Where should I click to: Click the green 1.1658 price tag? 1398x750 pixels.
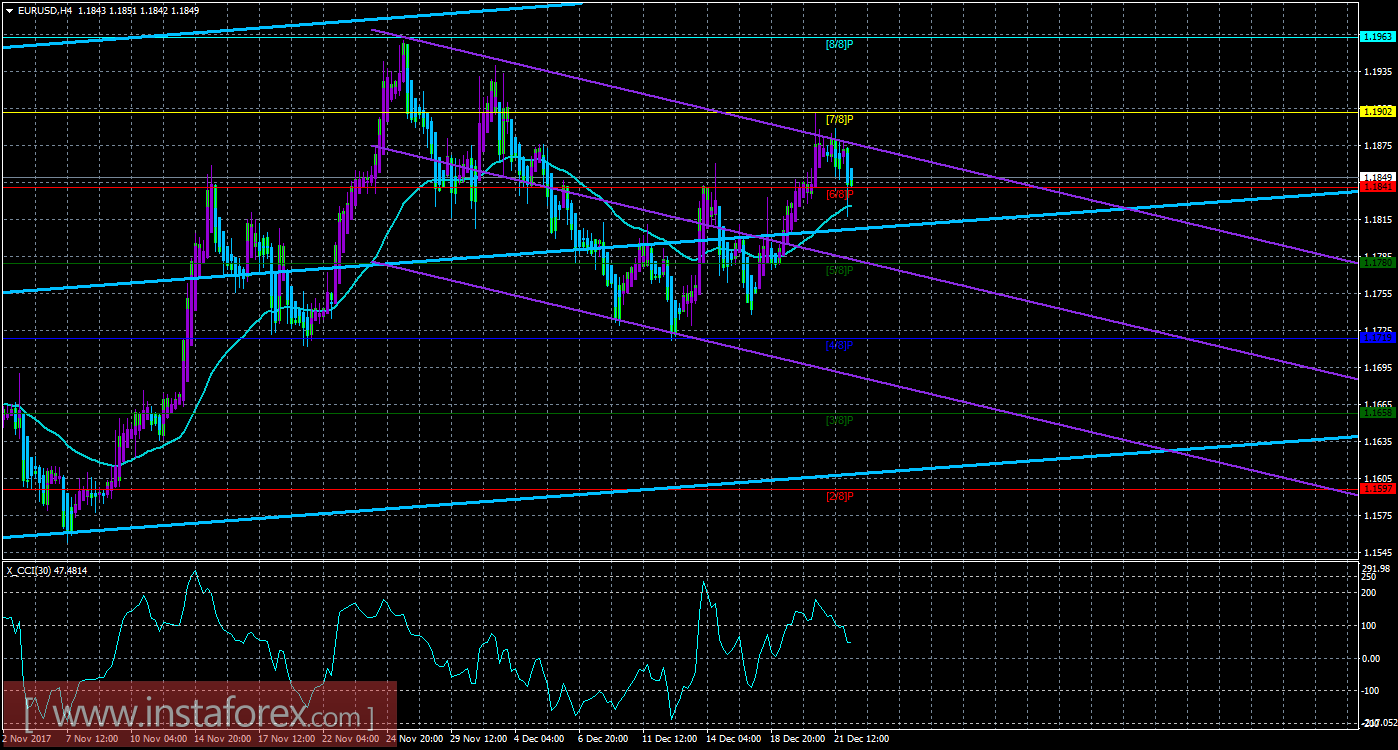tap(1377, 412)
